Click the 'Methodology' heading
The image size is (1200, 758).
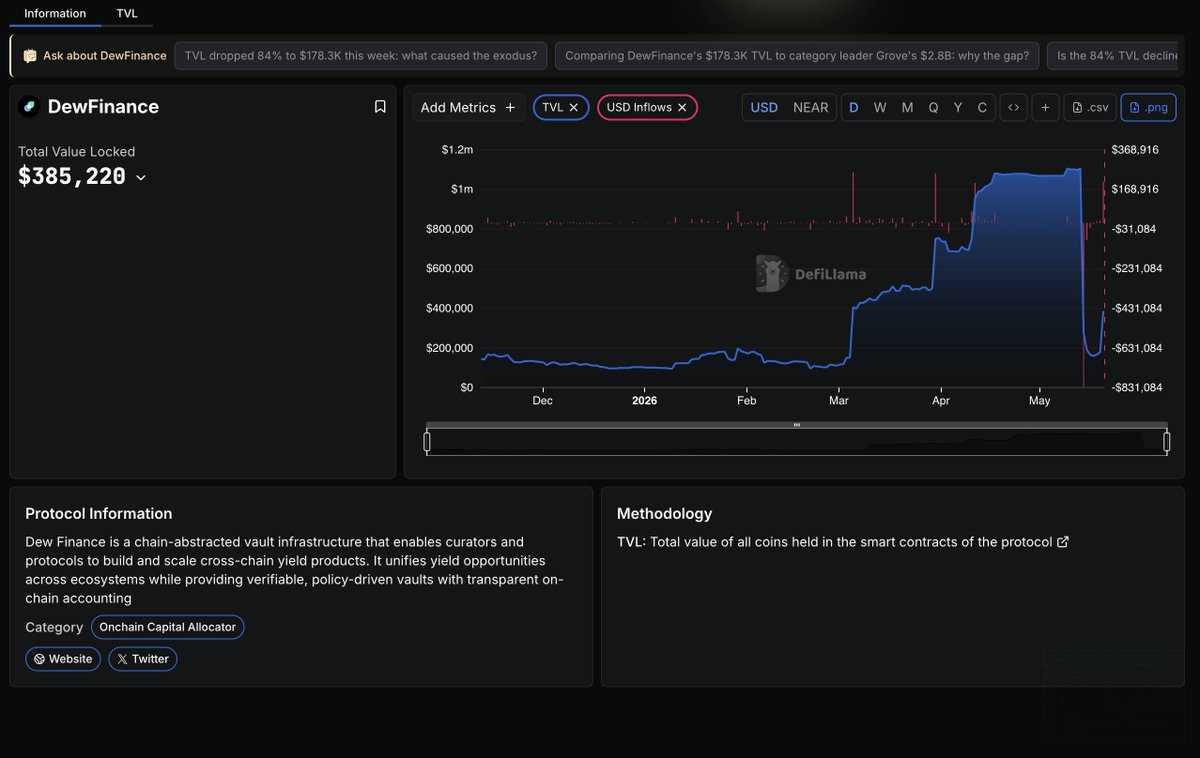(x=664, y=514)
